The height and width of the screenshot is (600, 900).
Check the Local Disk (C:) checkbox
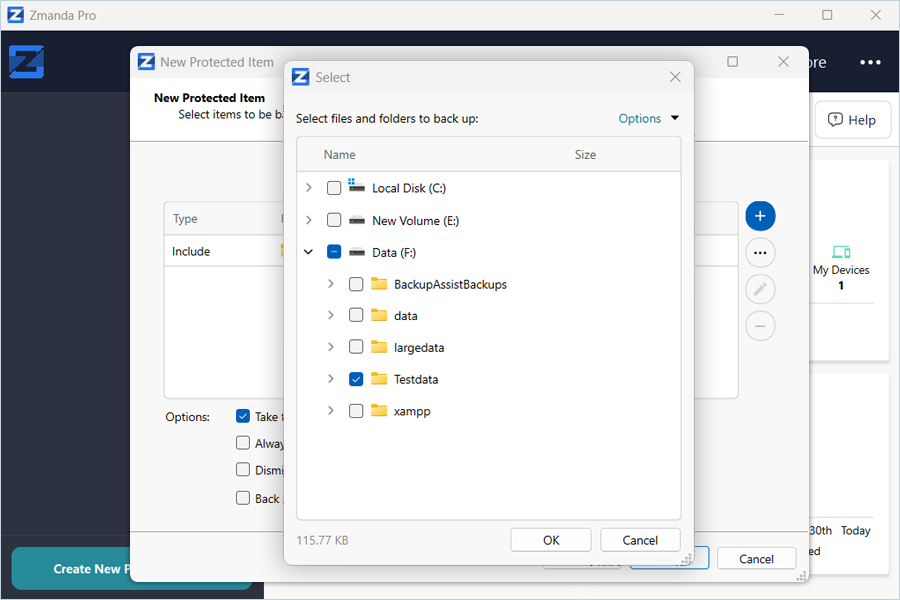tap(334, 188)
